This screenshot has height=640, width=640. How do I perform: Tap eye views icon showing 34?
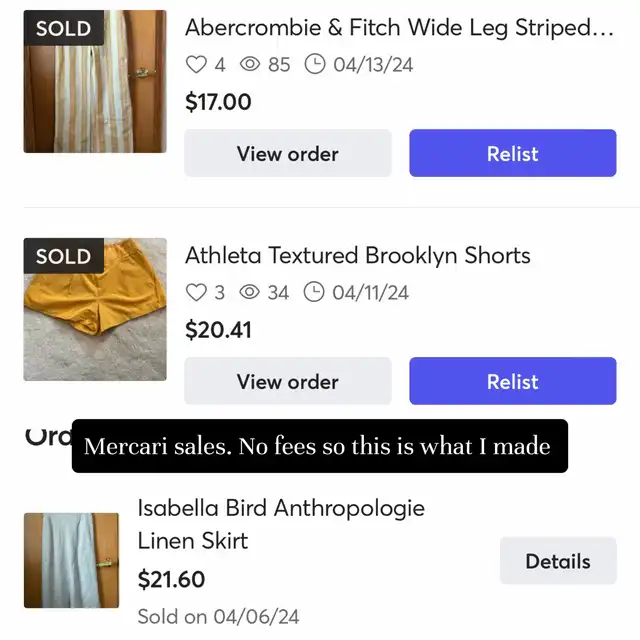pos(249,292)
